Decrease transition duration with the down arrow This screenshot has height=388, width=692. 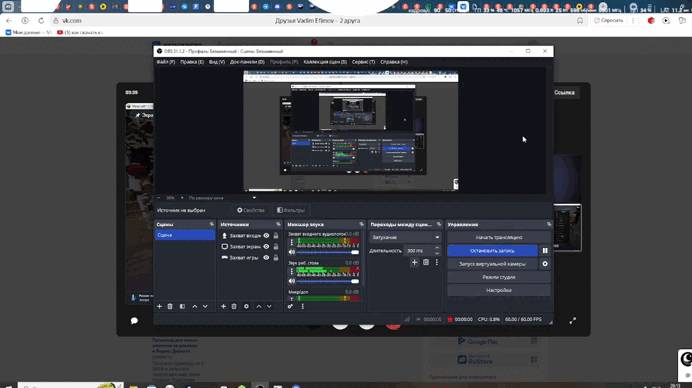(x=437, y=253)
